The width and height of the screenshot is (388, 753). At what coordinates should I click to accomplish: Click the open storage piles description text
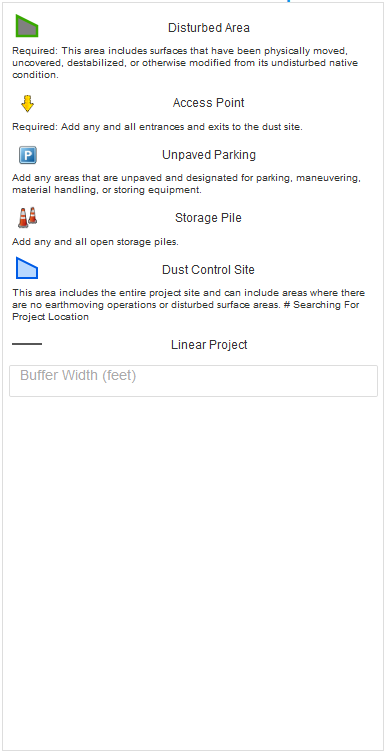click(x=95, y=242)
